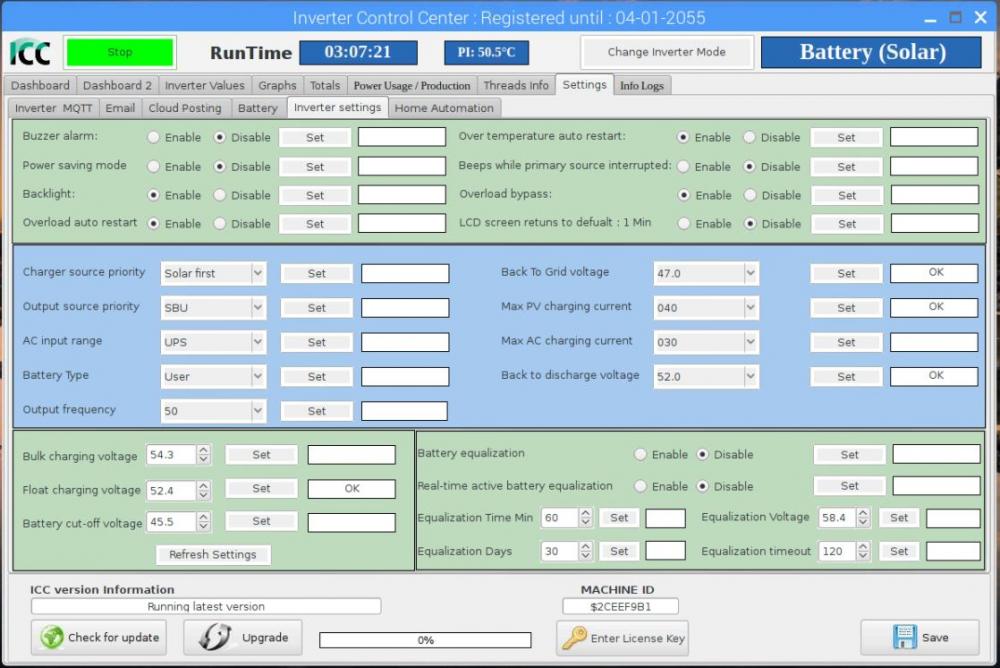Screen dimensions: 1000x668
Task: Select Disable for Over temperature auto restart
Action: pyautogui.click(x=750, y=137)
